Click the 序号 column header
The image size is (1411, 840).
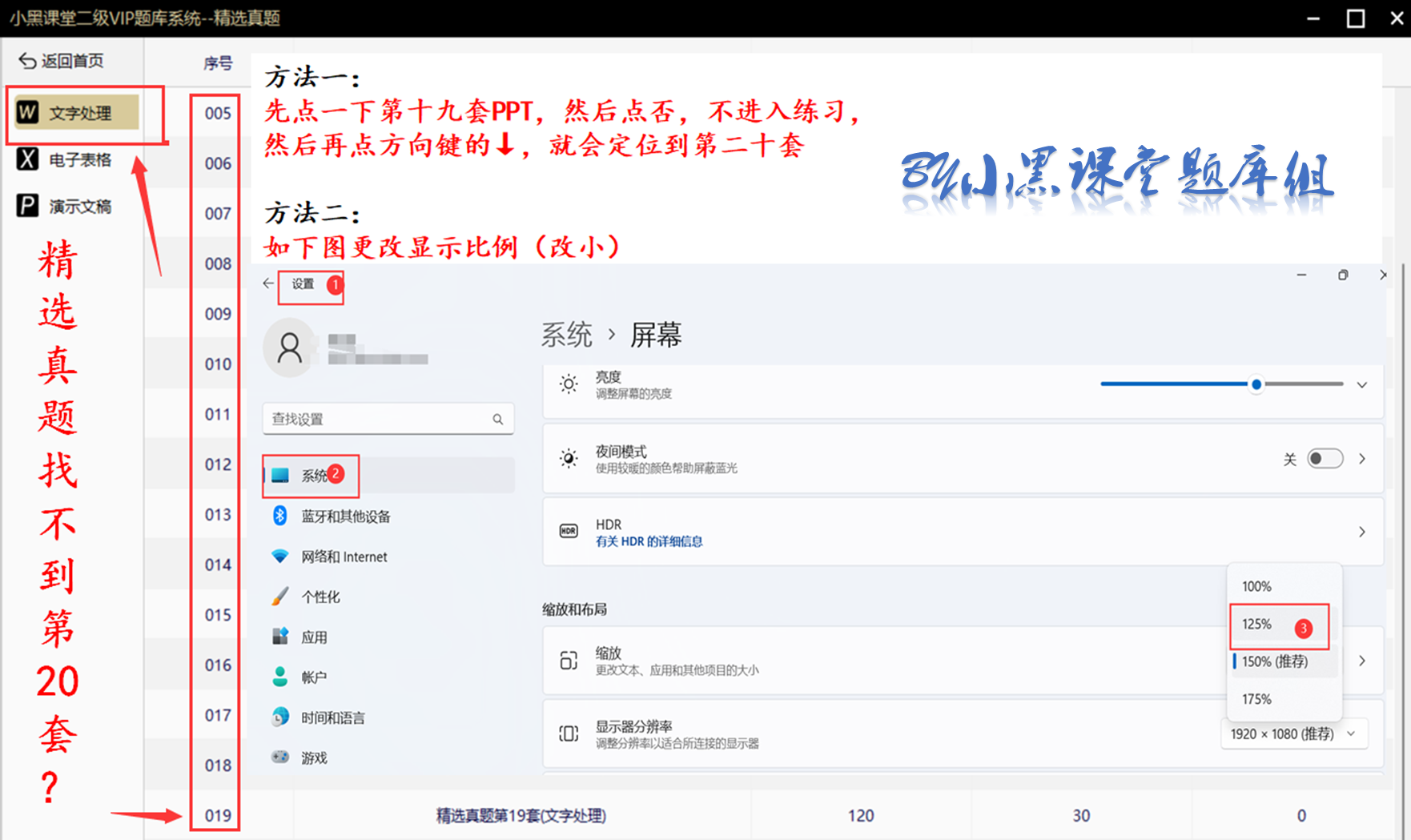tap(218, 62)
